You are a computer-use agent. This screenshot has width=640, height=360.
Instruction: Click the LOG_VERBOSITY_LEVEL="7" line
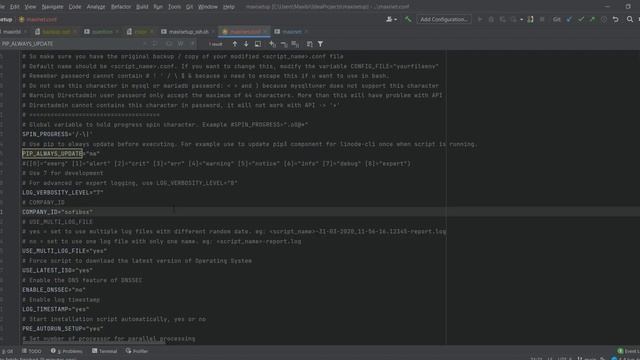(x=63, y=193)
